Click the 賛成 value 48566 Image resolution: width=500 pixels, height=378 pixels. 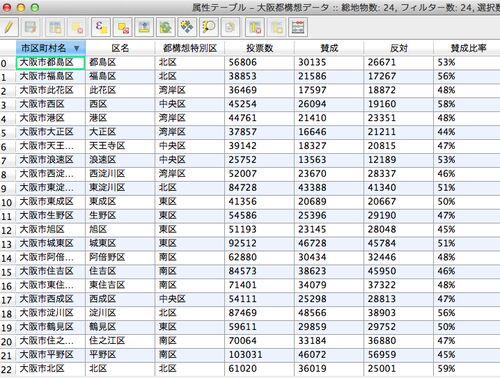click(329, 313)
